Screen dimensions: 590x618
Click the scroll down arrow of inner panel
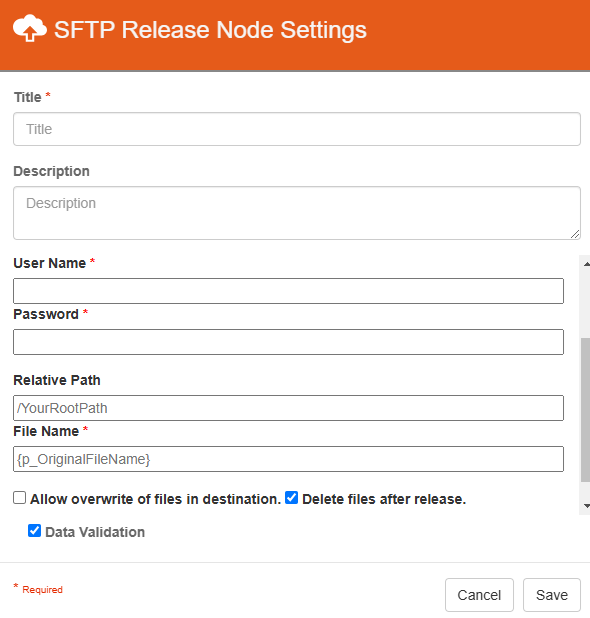click(586, 506)
